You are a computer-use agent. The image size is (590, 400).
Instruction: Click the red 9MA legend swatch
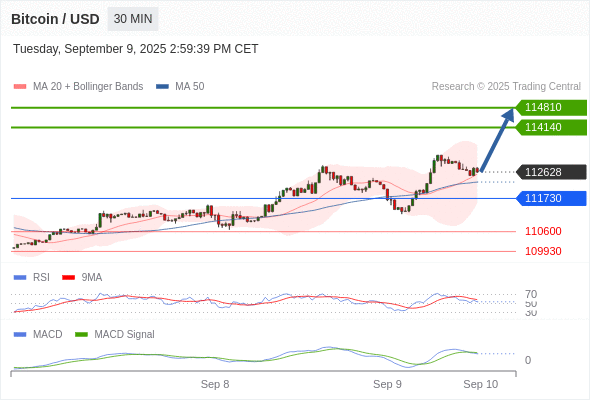tap(68, 278)
